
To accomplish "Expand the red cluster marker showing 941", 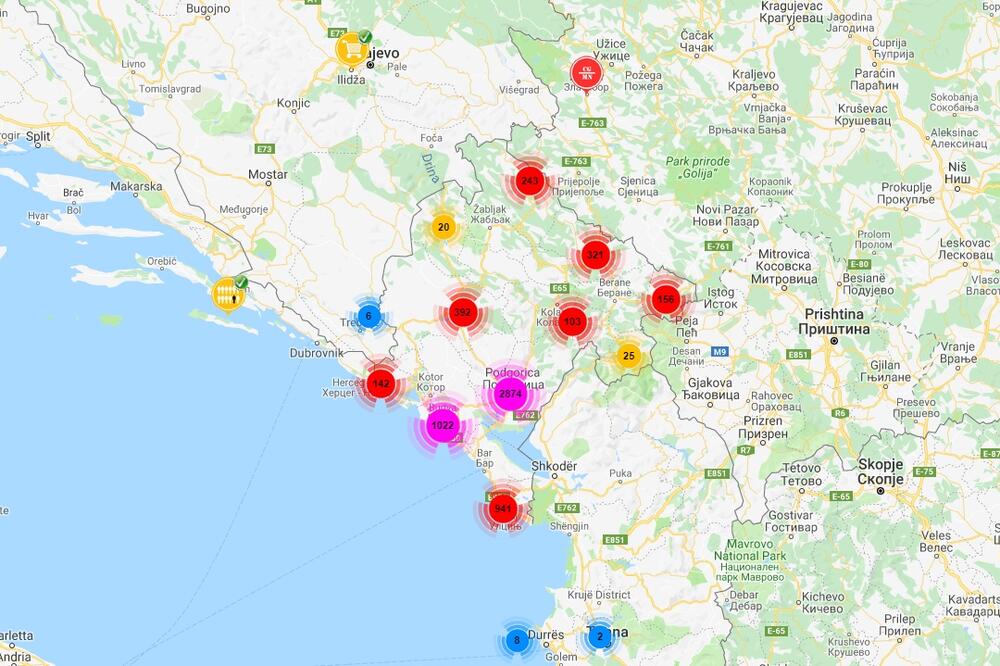I will point(503,509).
